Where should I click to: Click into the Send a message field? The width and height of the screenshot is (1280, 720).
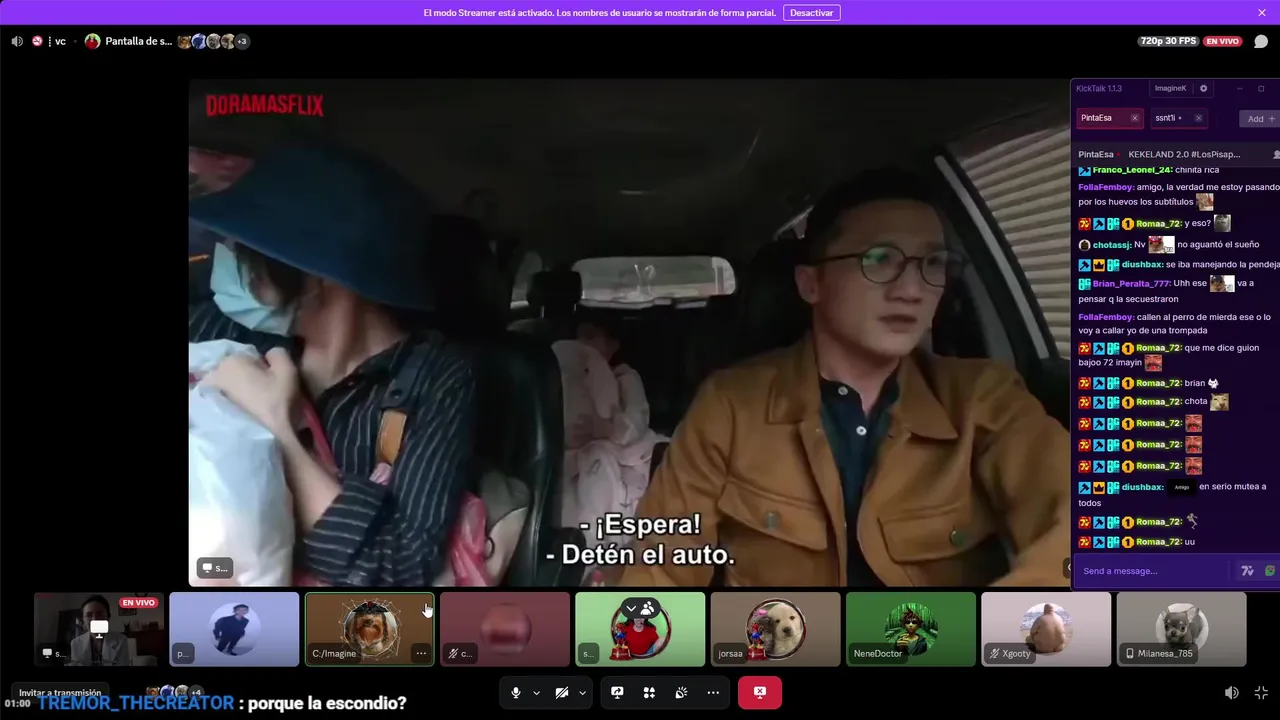(1155, 571)
